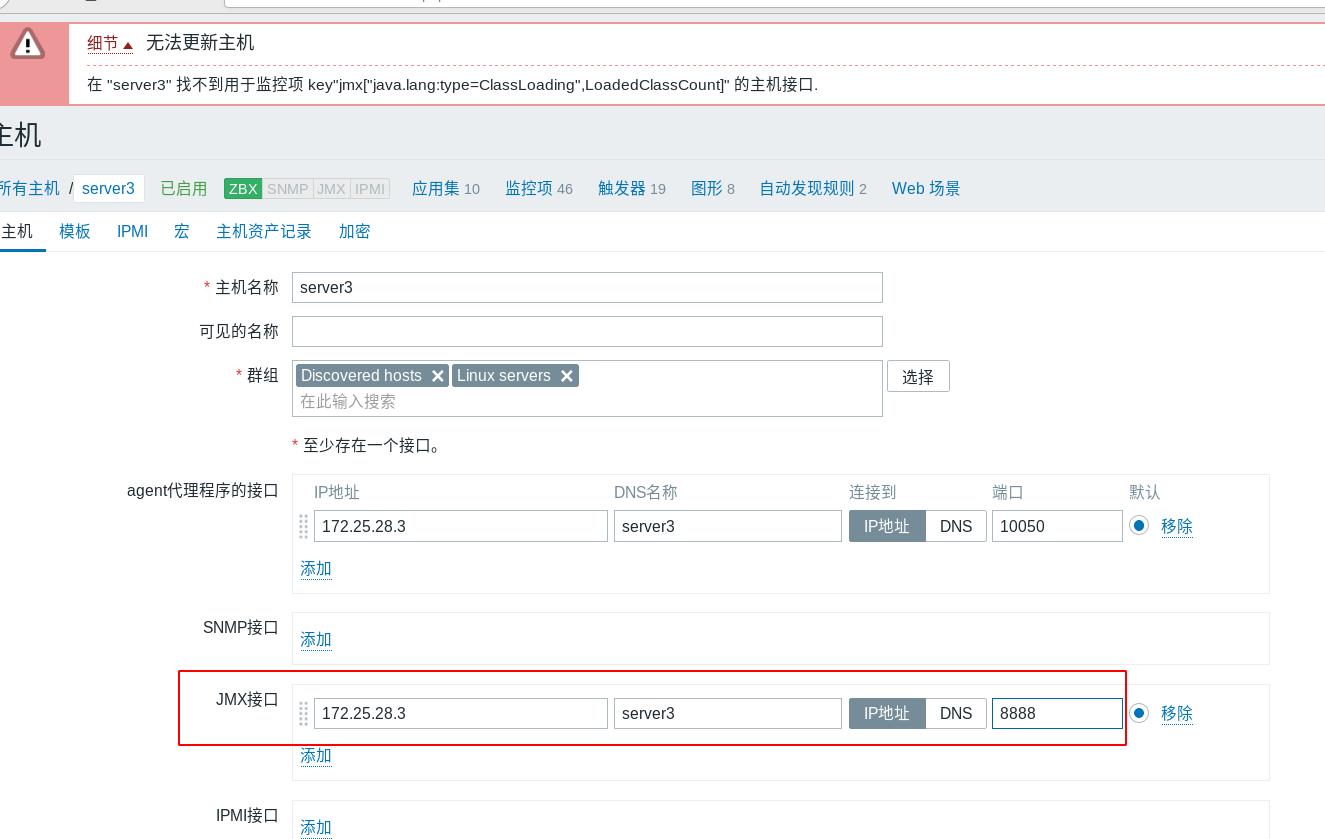Click the IPMI availability badge

pos(370,188)
